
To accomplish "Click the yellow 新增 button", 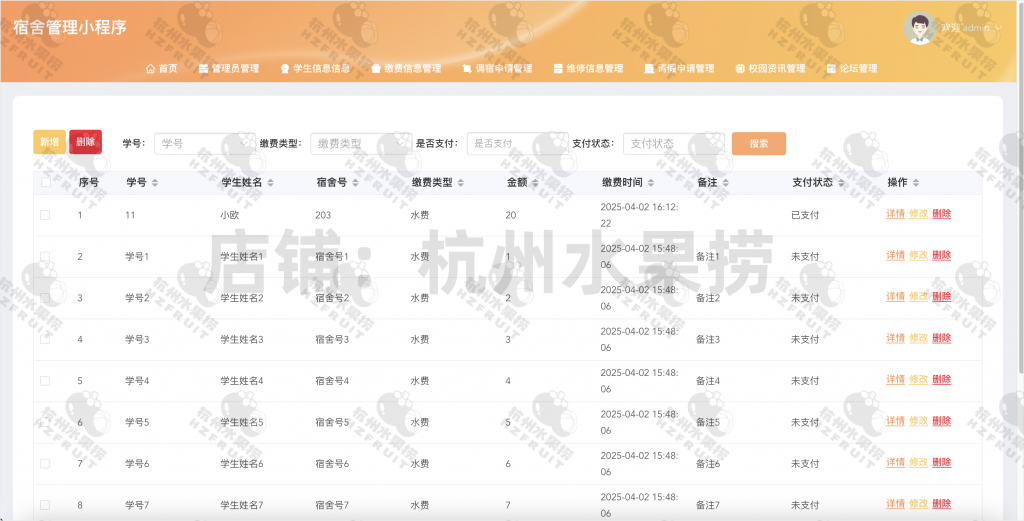I will click(50, 142).
